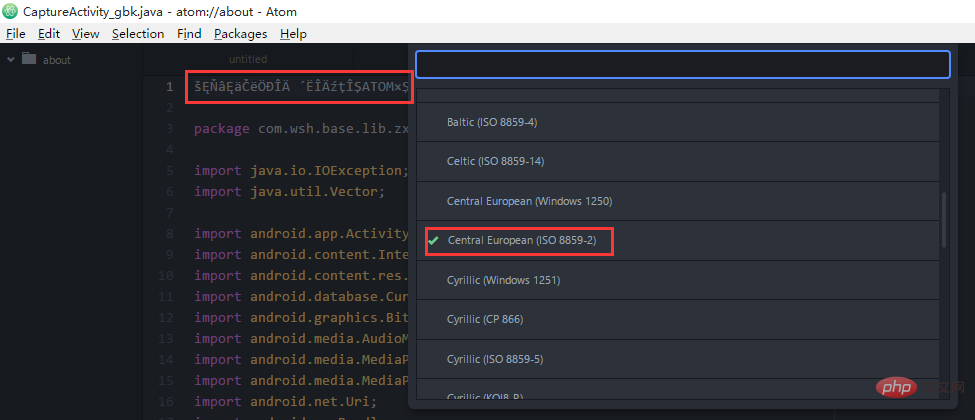Open the View menu
The height and width of the screenshot is (420, 975).
85,34
